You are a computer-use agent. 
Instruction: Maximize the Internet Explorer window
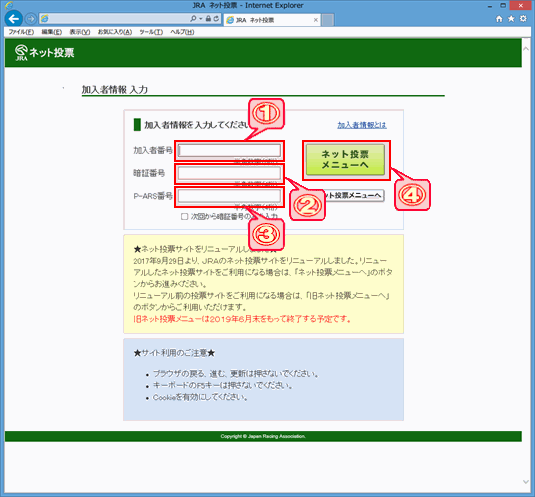tap(503, 5)
